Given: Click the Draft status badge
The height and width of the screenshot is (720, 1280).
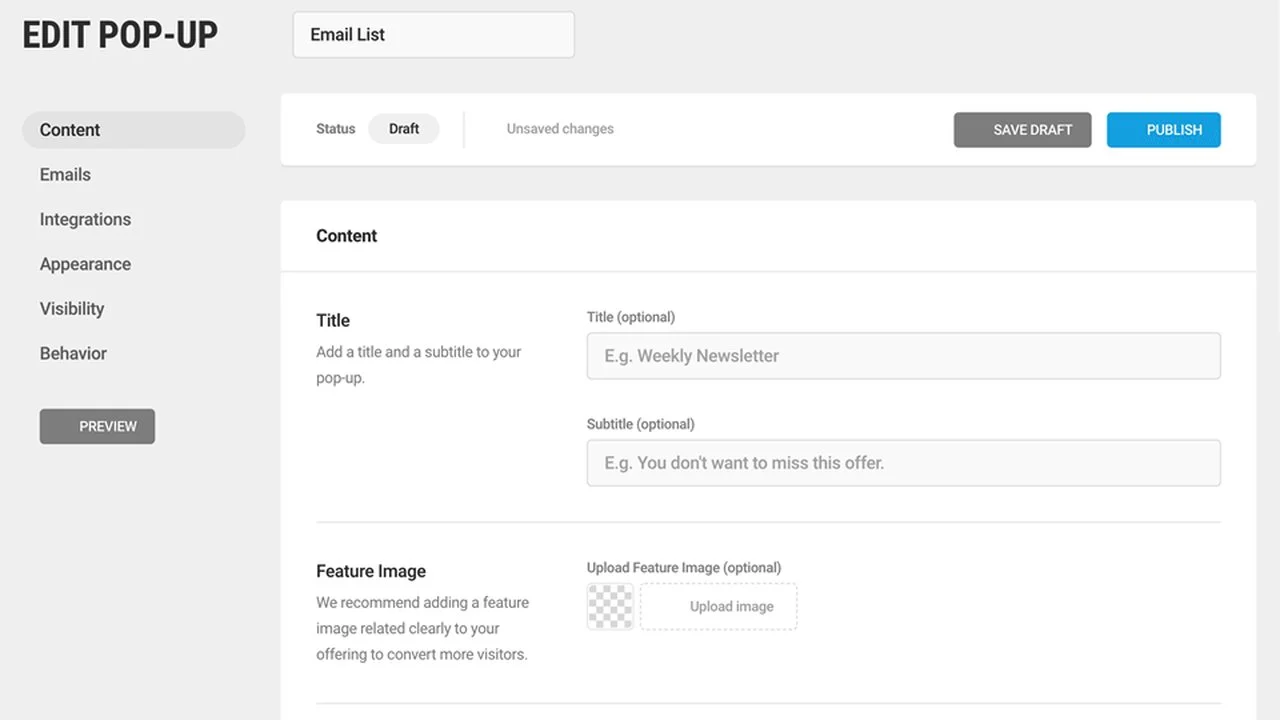Looking at the screenshot, I should [404, 128].
